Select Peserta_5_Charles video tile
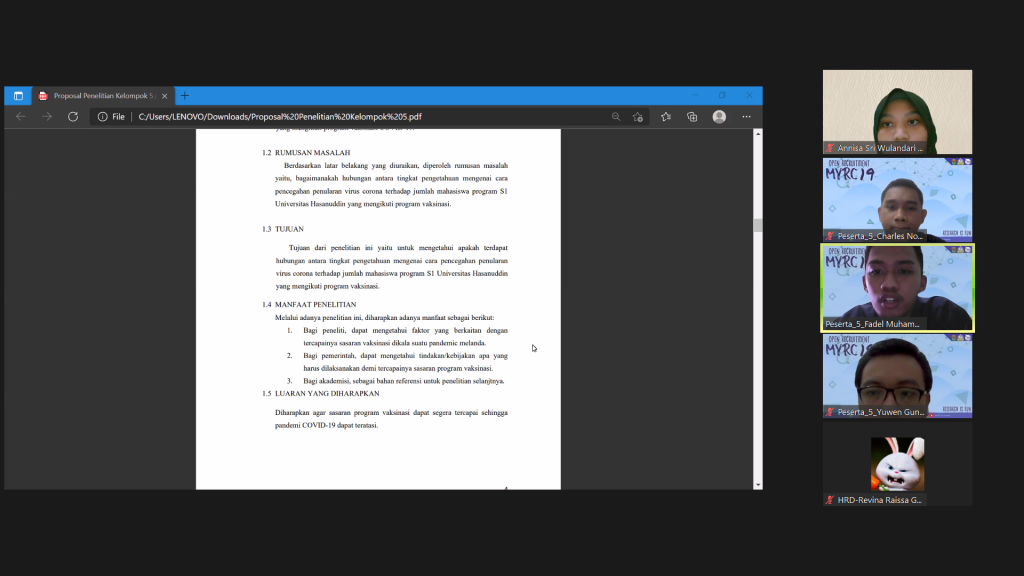This screenshot has height=576, width=1024. (897, 200)
